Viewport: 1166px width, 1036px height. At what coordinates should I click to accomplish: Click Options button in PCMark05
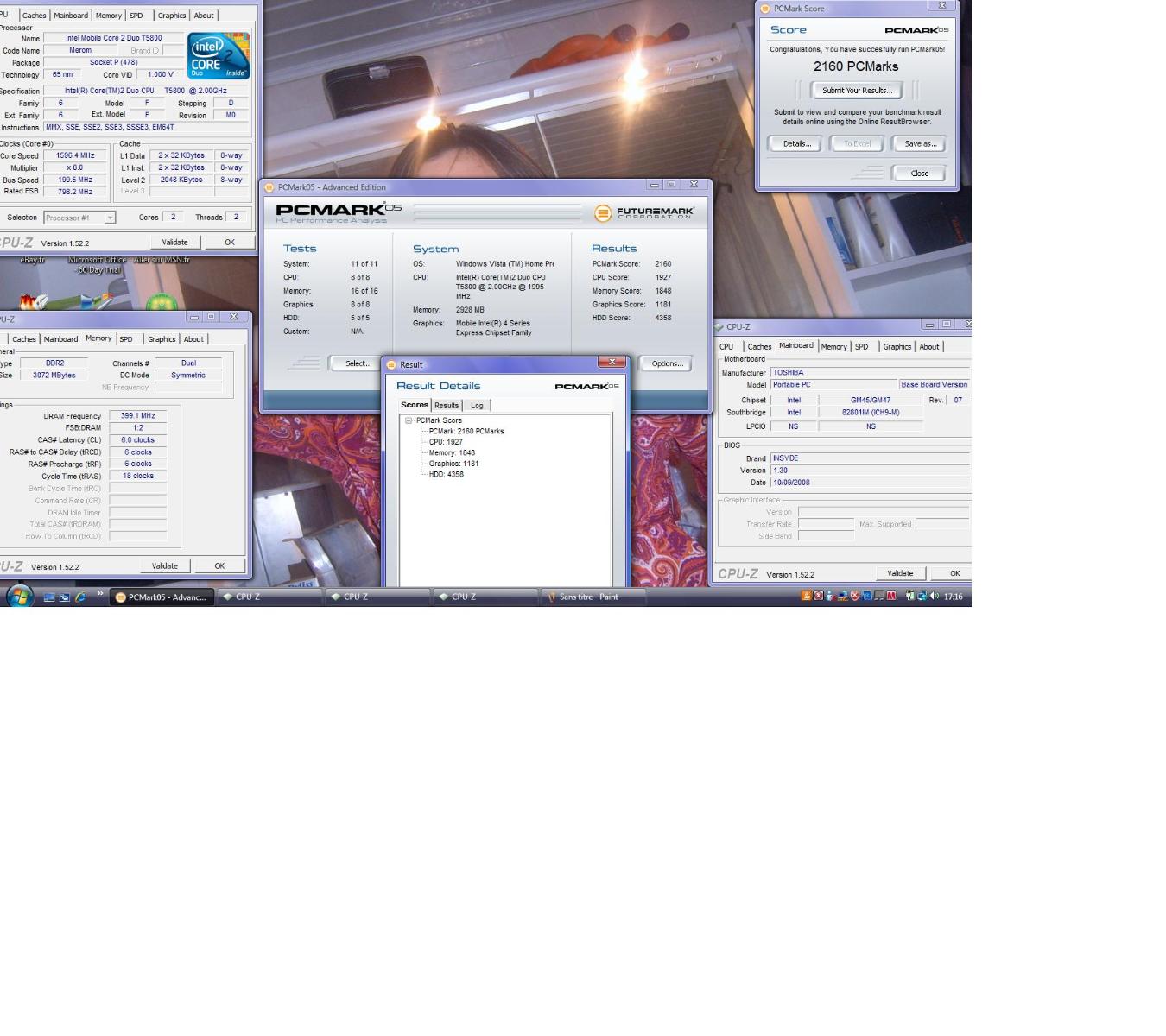click(x=667, y=363)
